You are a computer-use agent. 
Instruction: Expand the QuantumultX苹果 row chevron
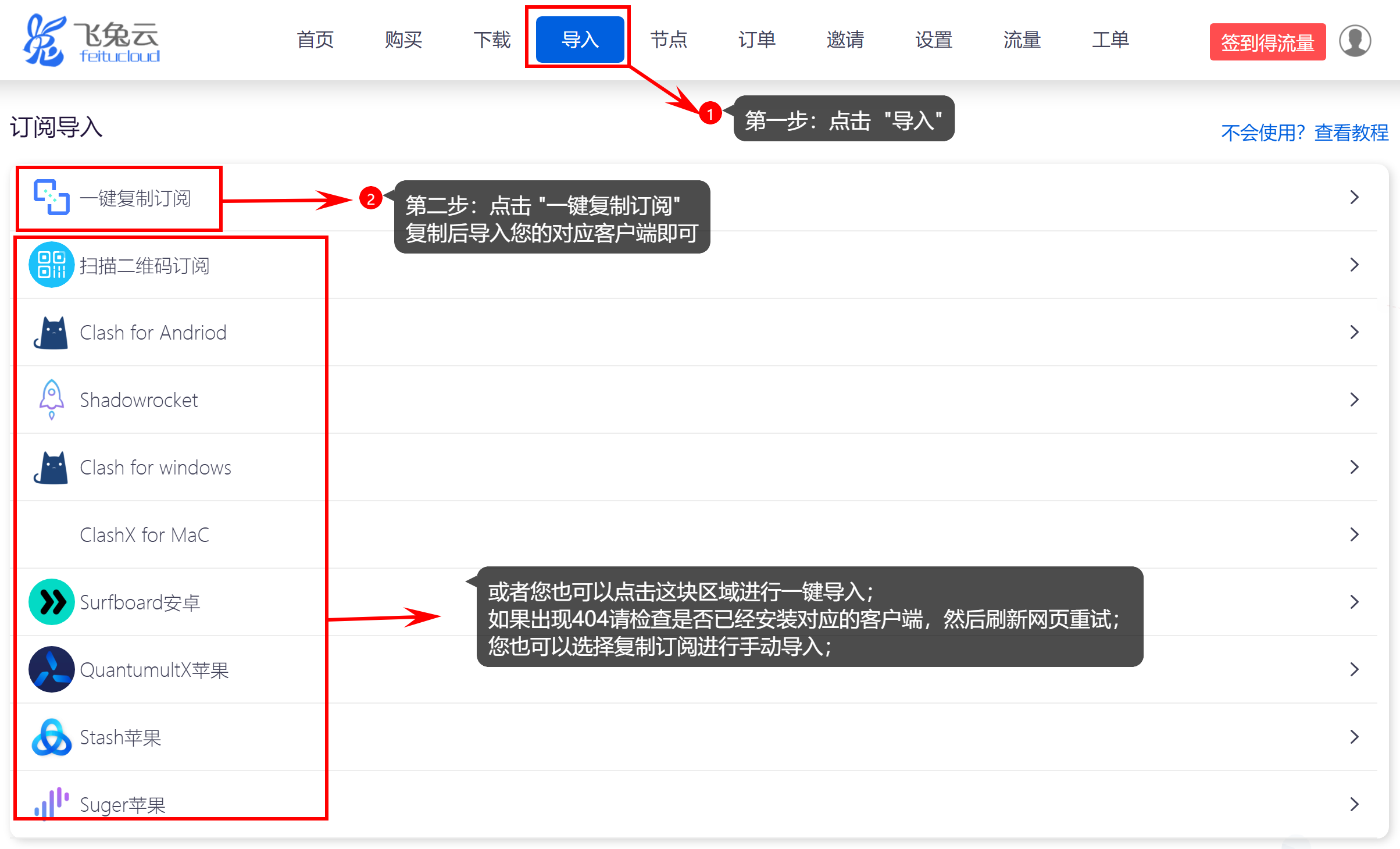pos(1355,669)
